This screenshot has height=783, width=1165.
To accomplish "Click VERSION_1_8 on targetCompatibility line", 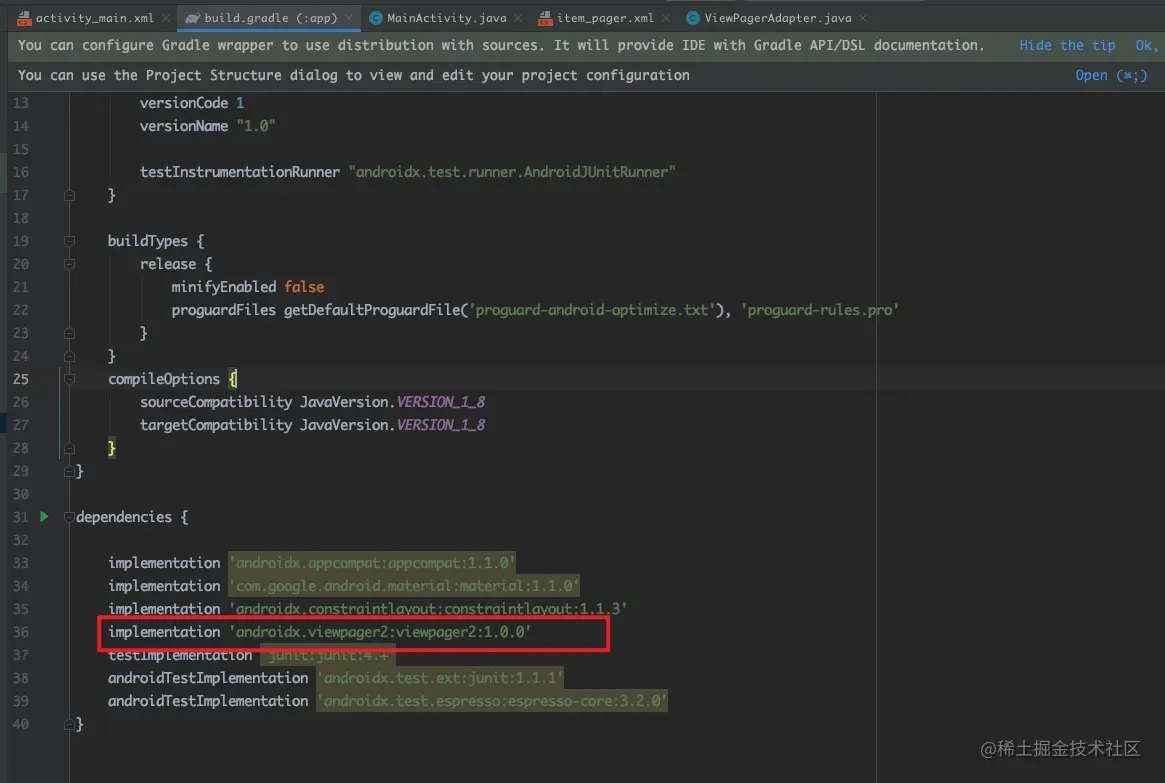I will pyautogui.click(x=441, y=425).
